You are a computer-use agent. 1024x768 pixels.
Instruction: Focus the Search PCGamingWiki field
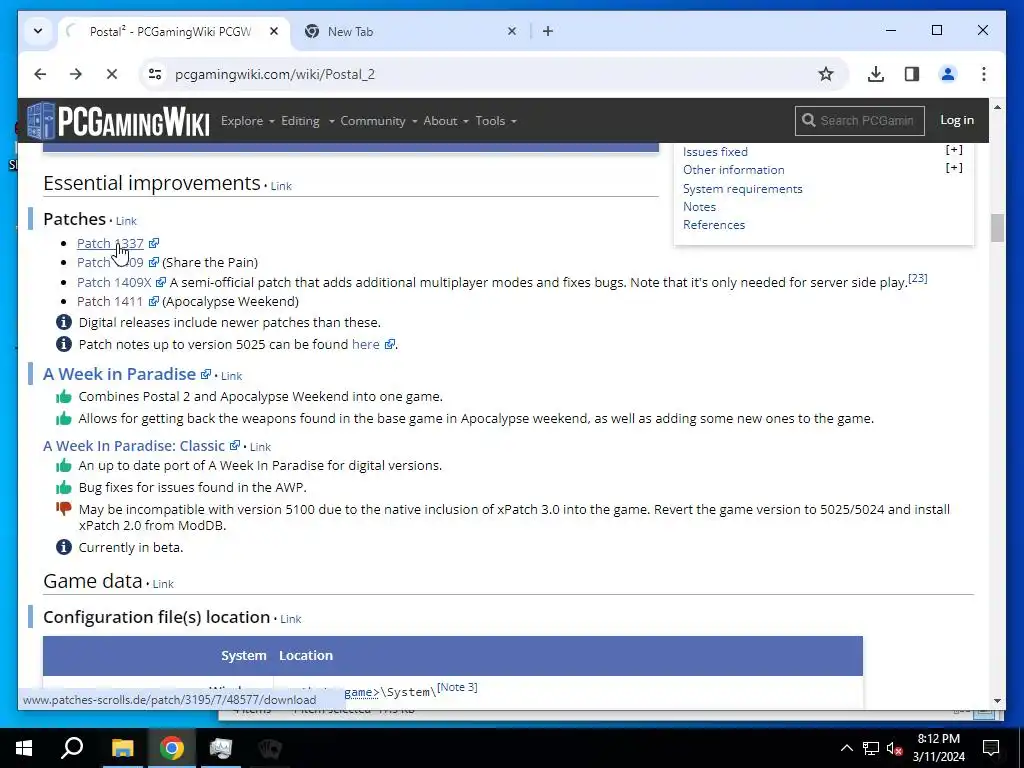point(859,121)
